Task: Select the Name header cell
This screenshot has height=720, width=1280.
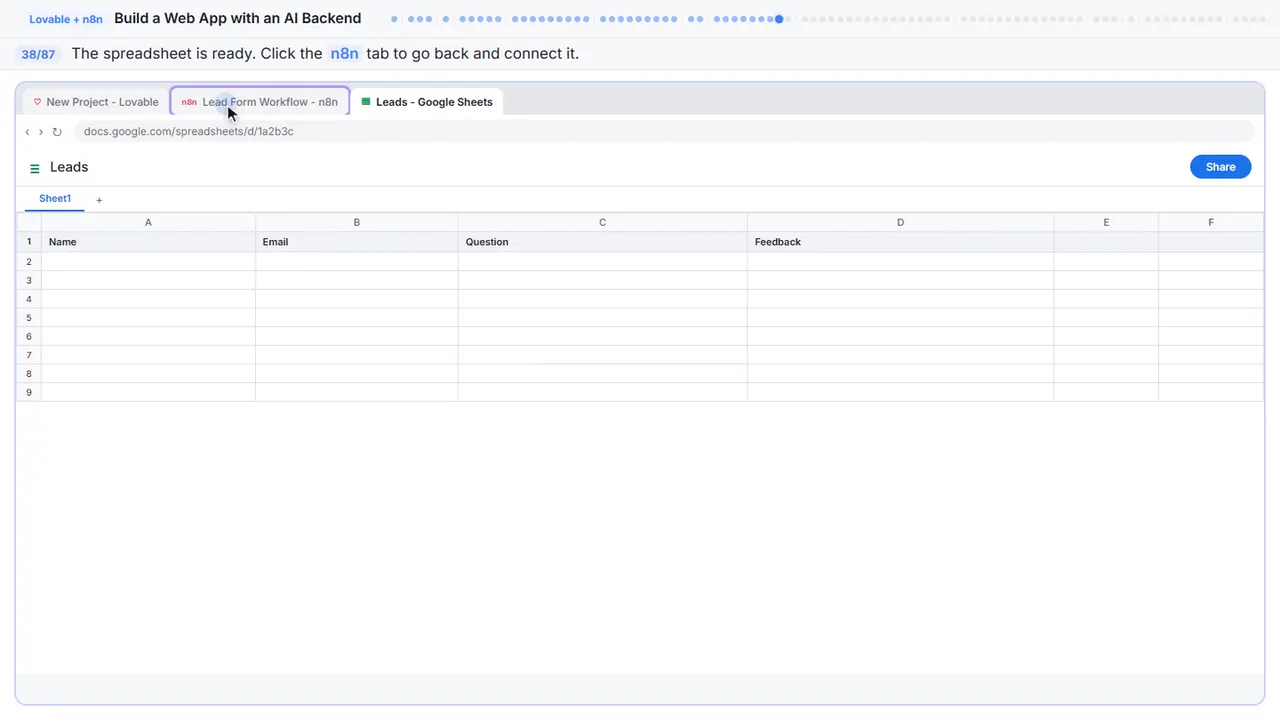Action: point(148,242)
